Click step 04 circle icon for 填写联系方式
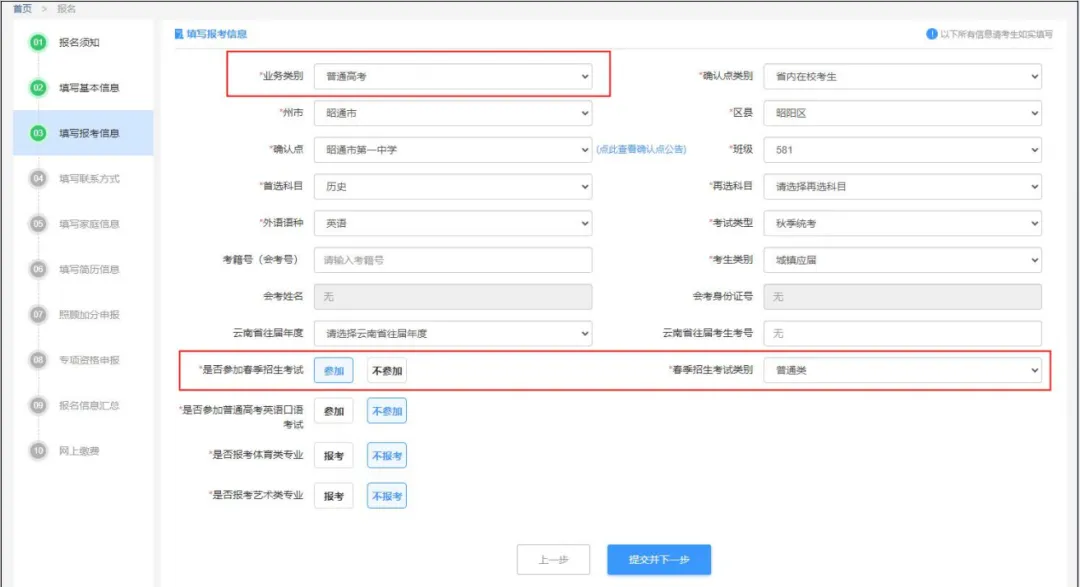 pos(38,178)
